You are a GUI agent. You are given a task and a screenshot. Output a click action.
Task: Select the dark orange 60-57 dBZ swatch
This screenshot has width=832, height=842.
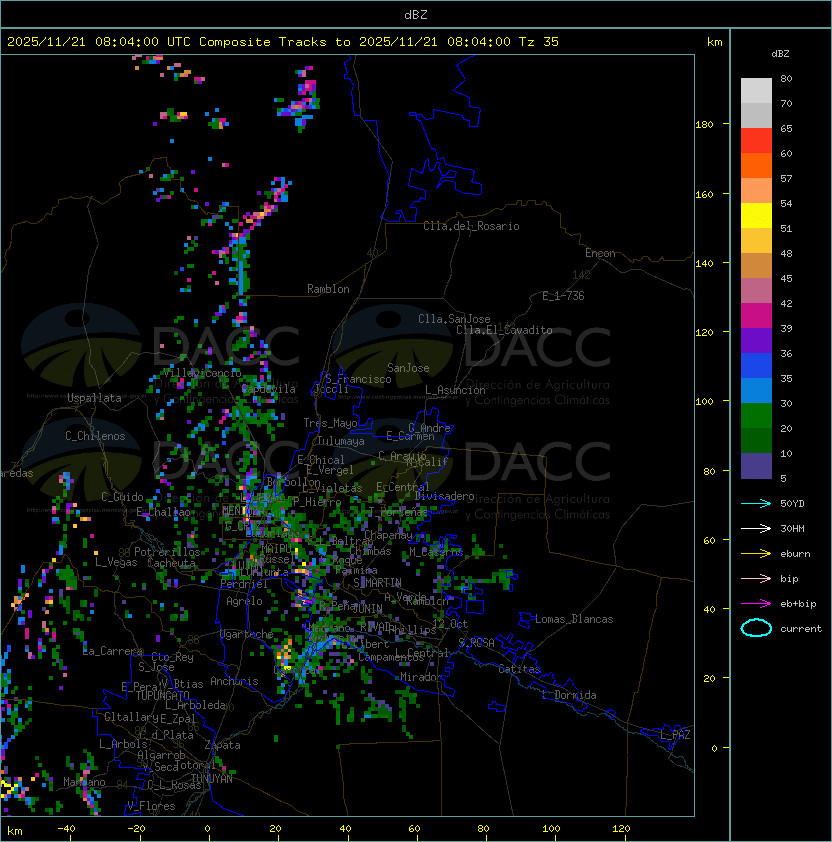coord(756,165)
